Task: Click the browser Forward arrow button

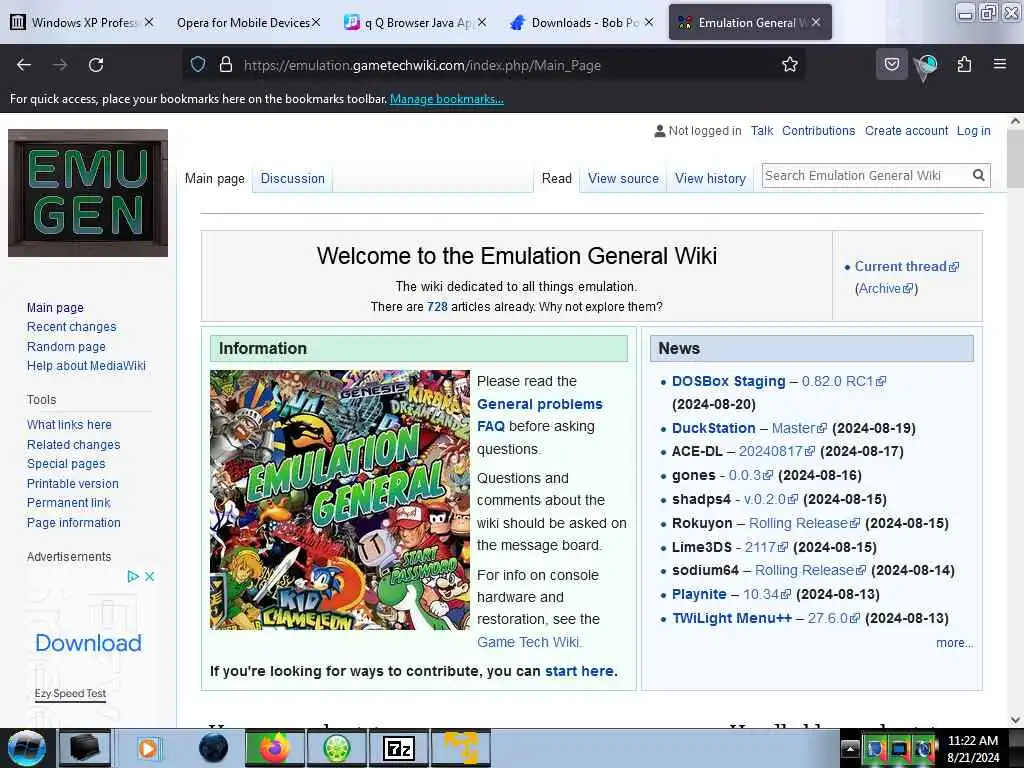Action: tap(60, 65)
